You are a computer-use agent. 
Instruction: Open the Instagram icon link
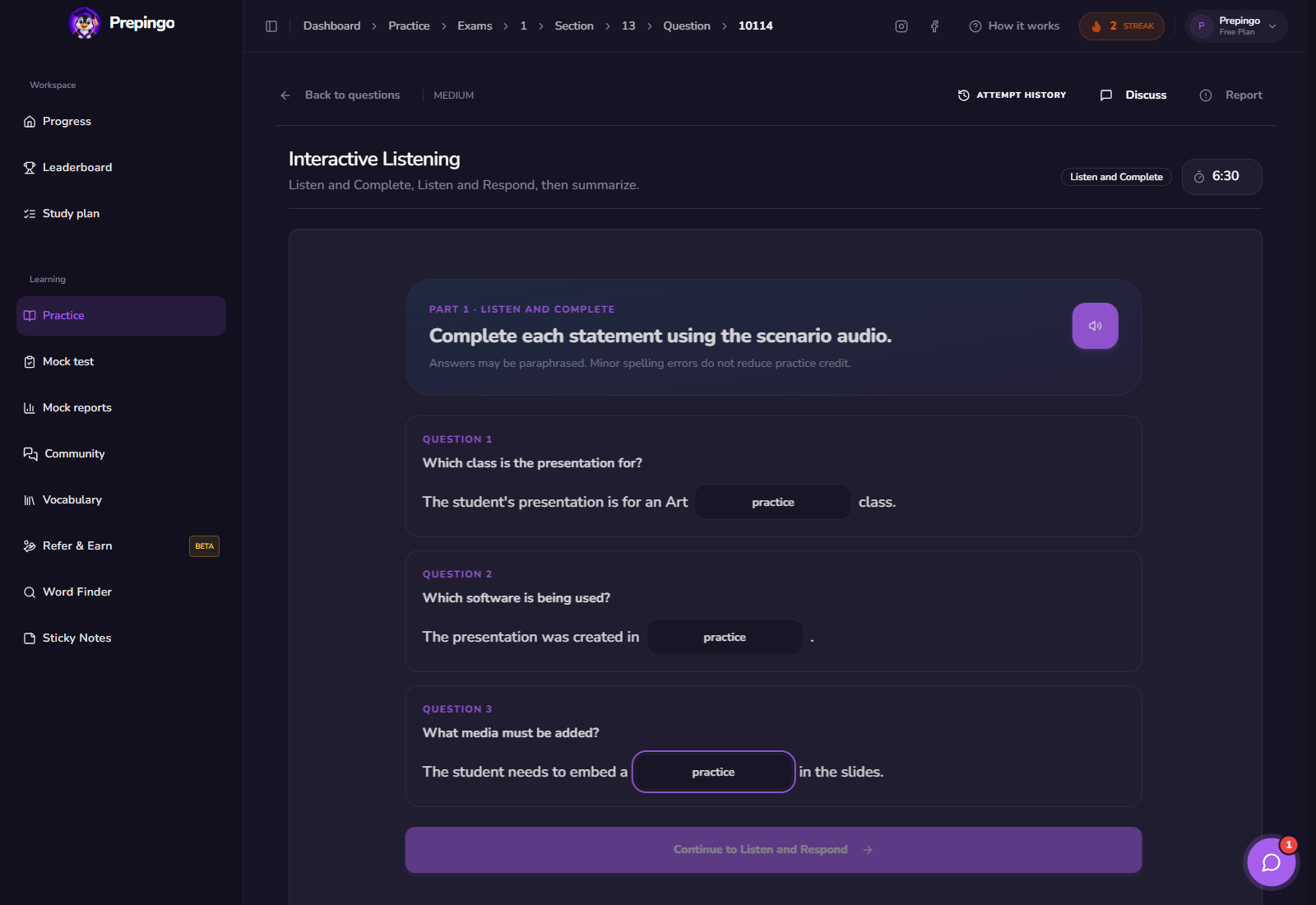coord(901,26)
